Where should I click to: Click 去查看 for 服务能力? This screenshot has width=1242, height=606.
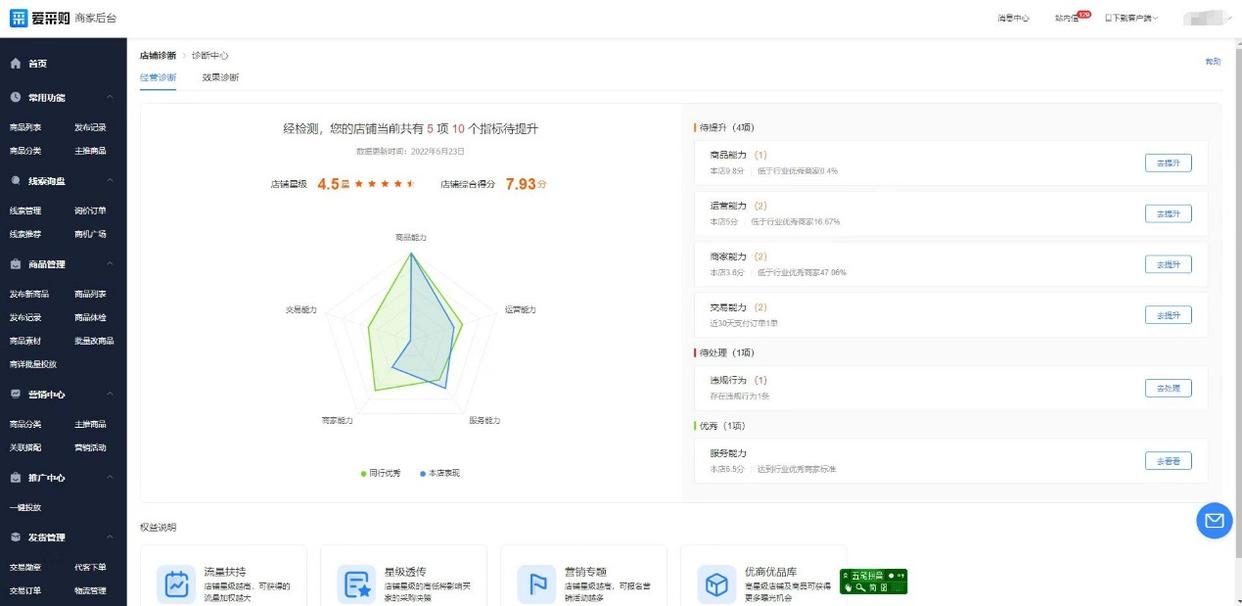(x=1167, y=461)
